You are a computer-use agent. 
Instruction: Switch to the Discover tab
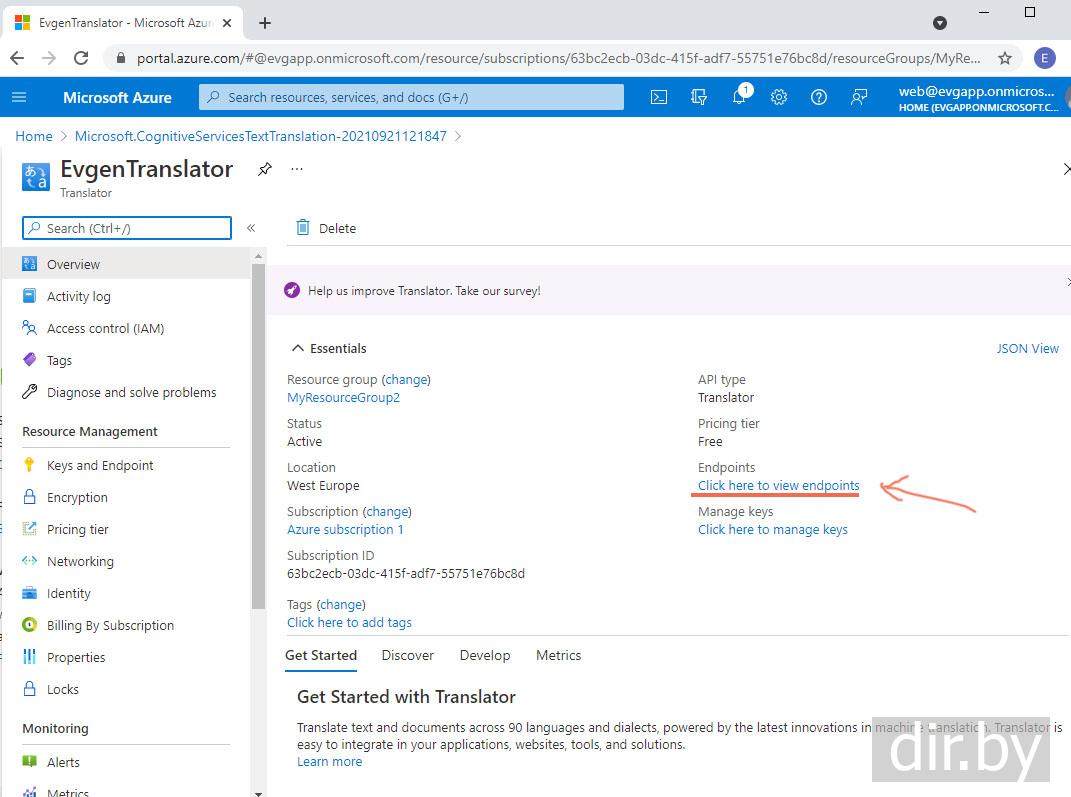[407, 655]
